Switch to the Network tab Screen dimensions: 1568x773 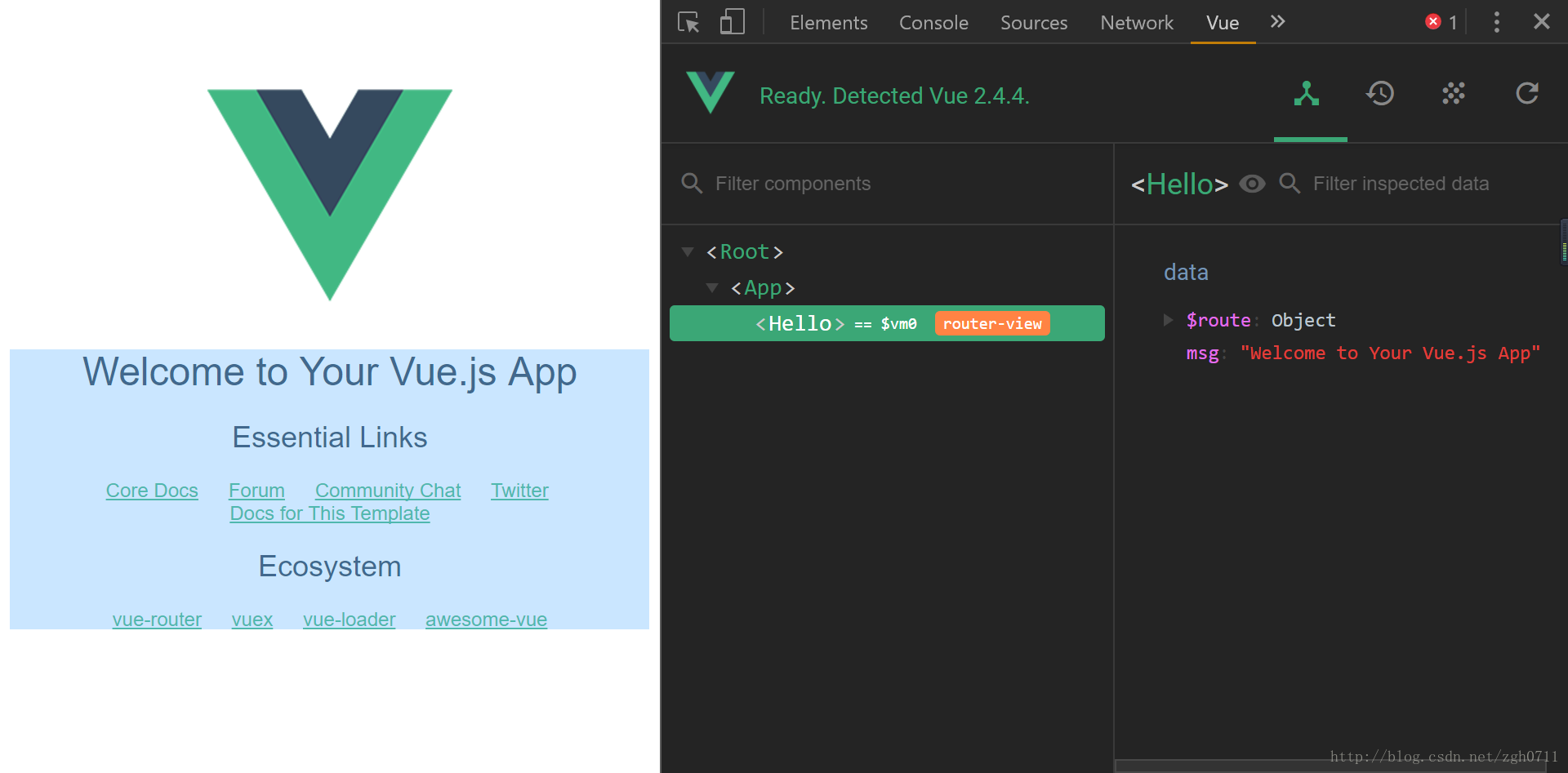click(x=1137, y=23)
